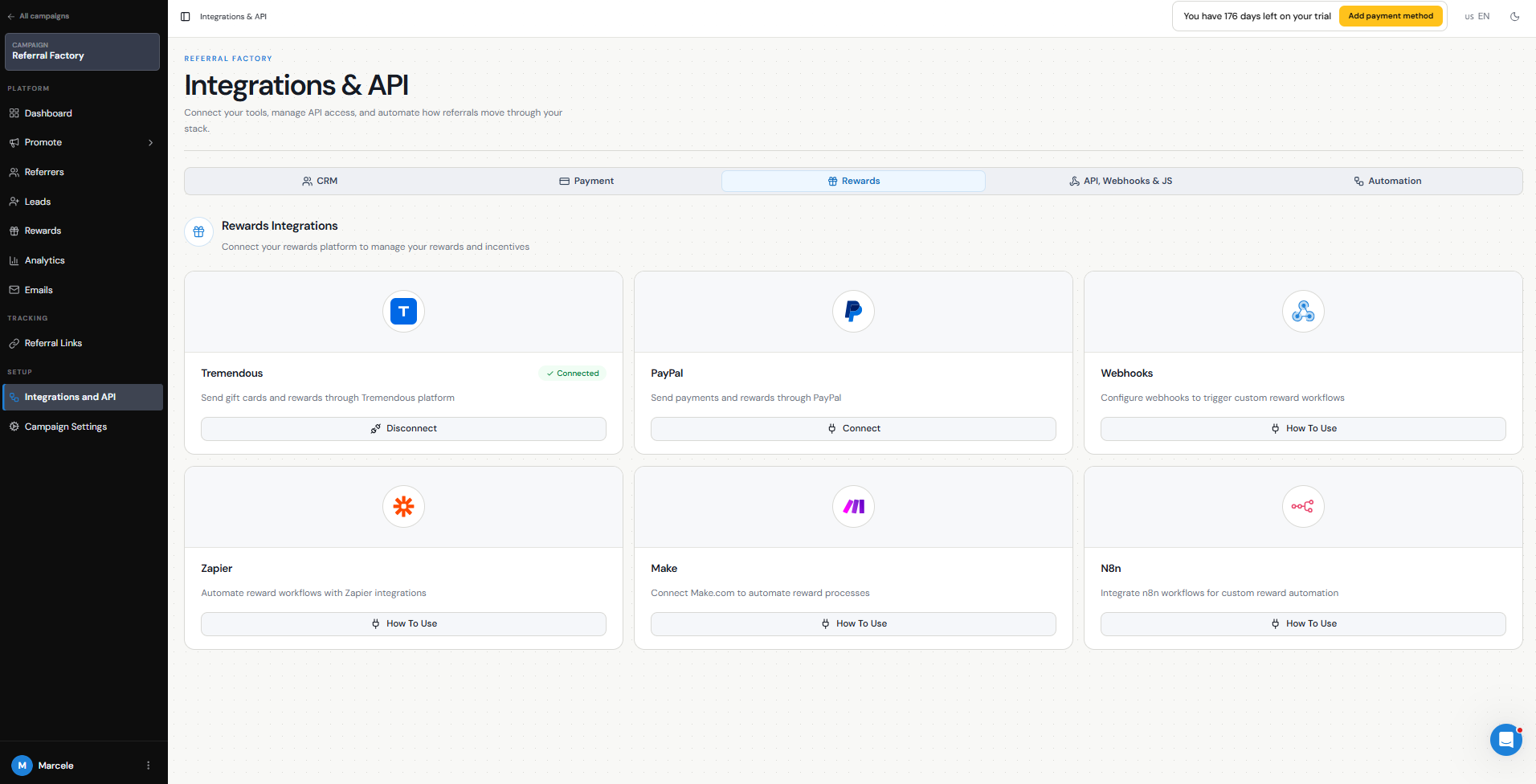The image size is (1536, 784).
Task: Click the gift icon beside Rewards Integrations
Action: click(198, 231)
